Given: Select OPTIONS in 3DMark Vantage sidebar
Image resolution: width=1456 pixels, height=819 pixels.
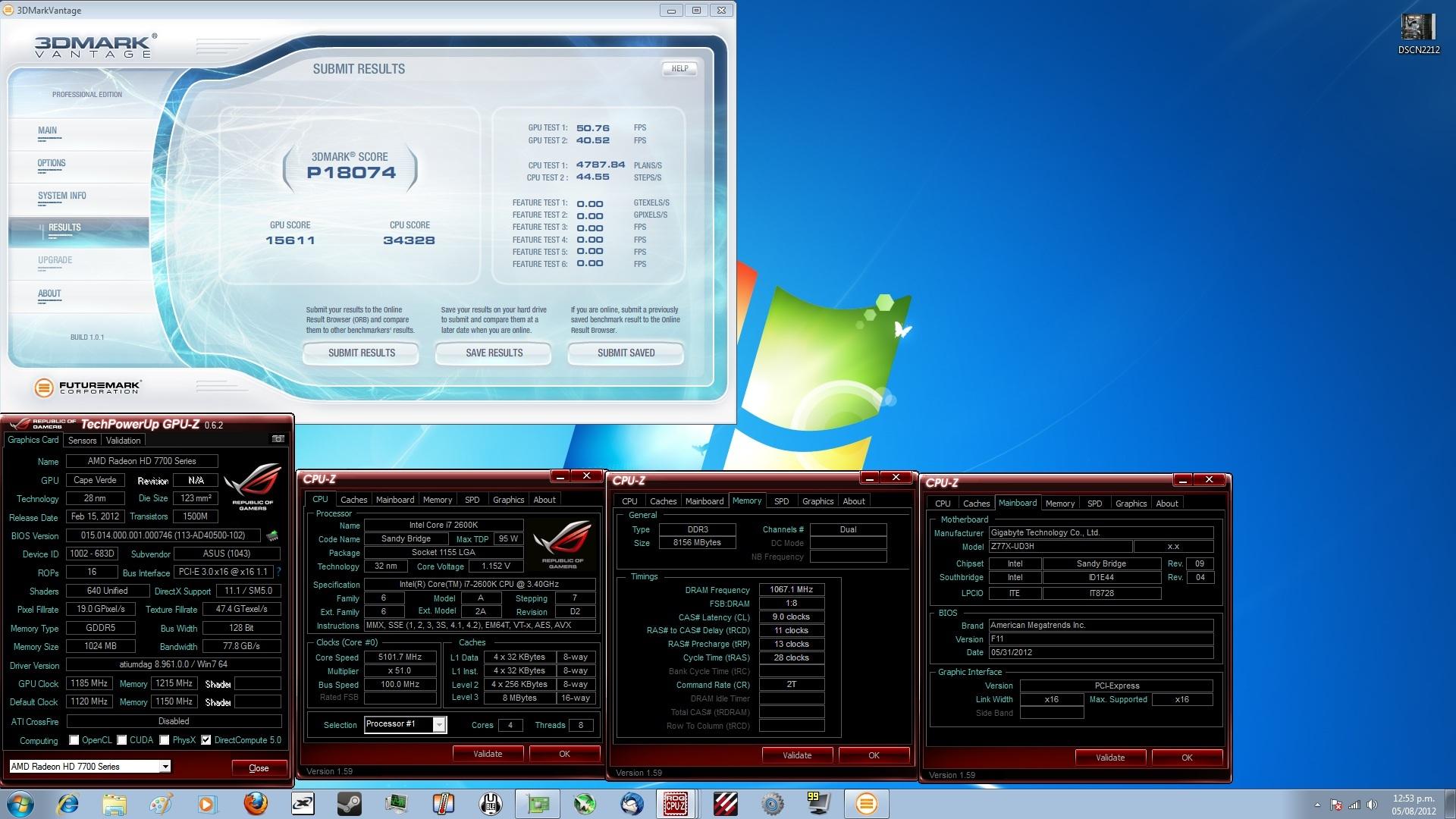Looking at the screenshot, I should coord(52,163).
